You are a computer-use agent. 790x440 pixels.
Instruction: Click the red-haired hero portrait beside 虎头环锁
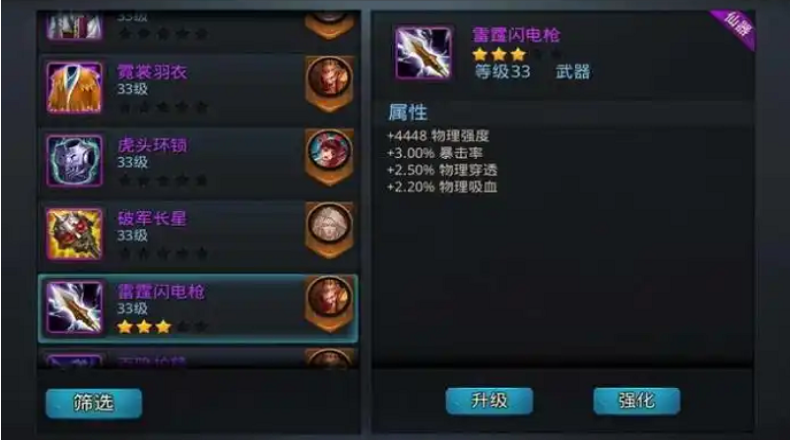[330, 152]
